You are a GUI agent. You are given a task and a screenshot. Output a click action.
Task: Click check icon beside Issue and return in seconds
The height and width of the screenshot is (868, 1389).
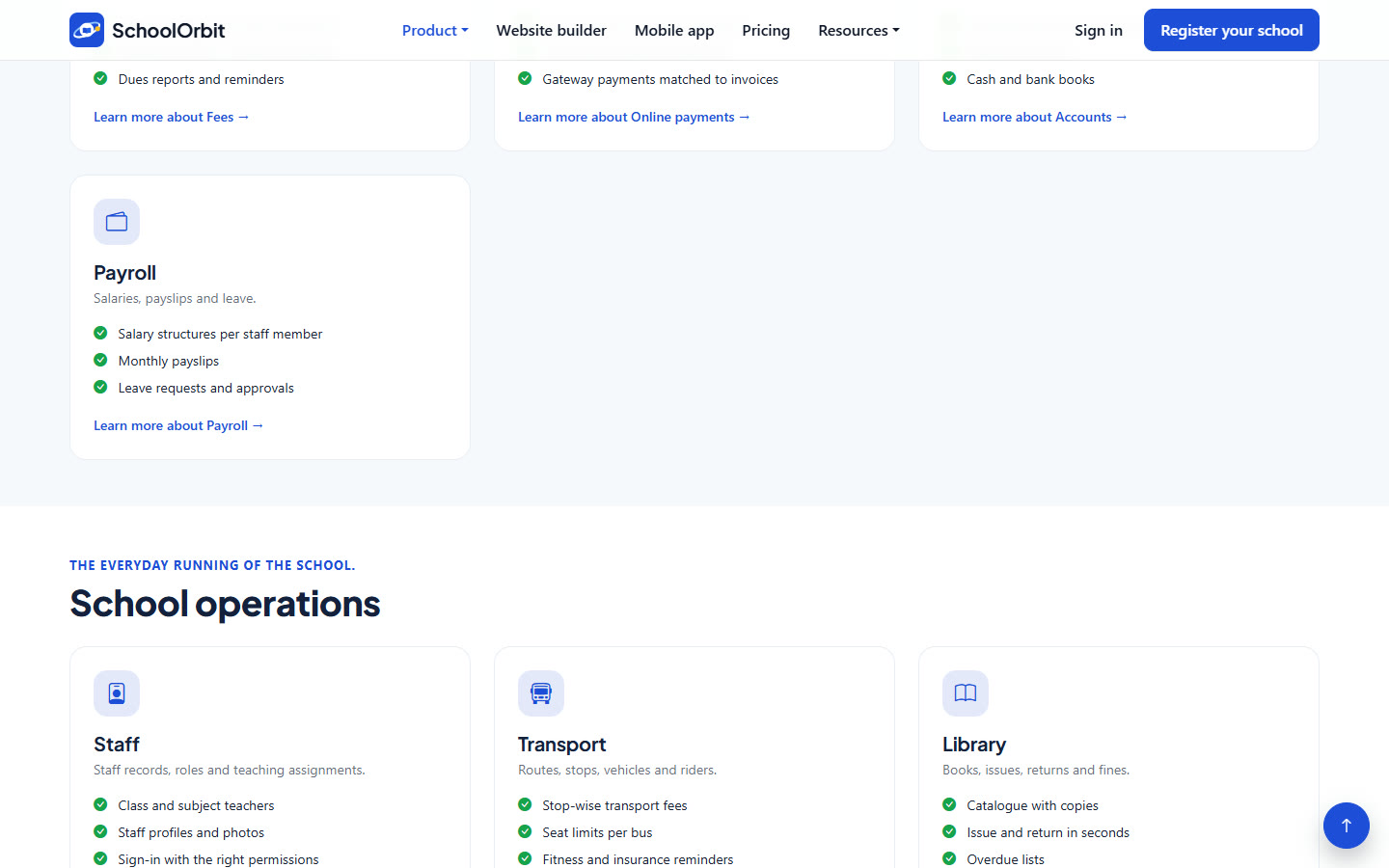tap(949, 831)
